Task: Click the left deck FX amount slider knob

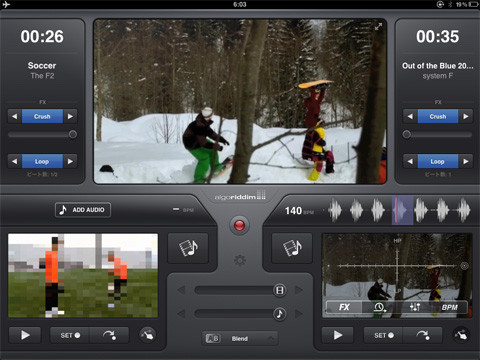Action: (x=72, y=134)
